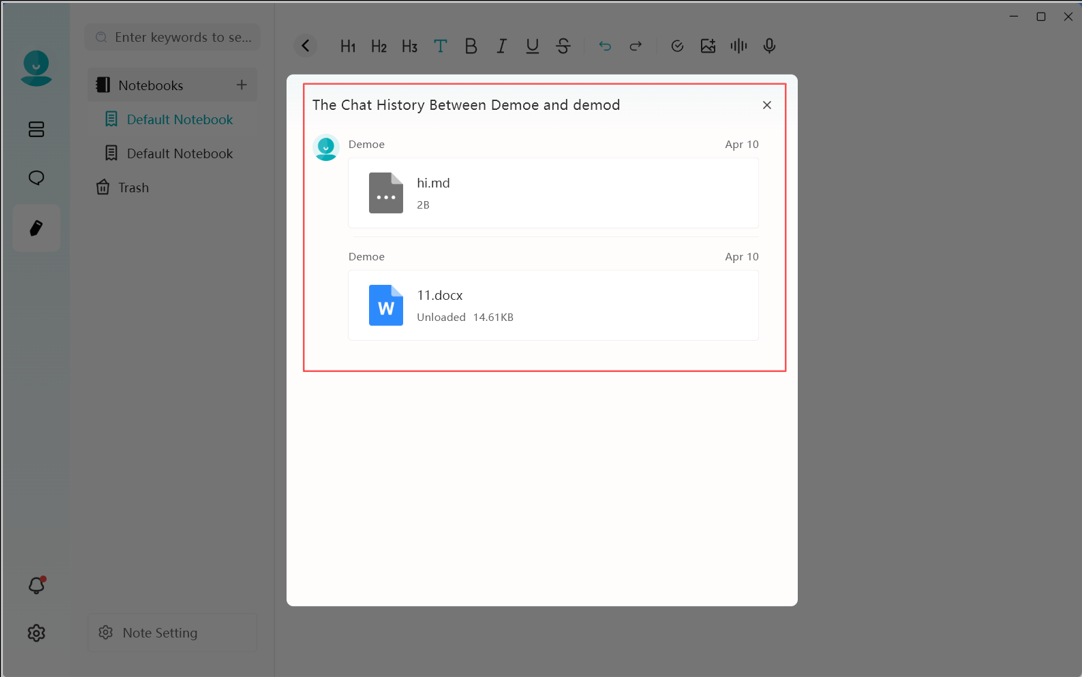
Task: Click the audio waveform icon
Action: pyautogui.click(x=738, y=46)
